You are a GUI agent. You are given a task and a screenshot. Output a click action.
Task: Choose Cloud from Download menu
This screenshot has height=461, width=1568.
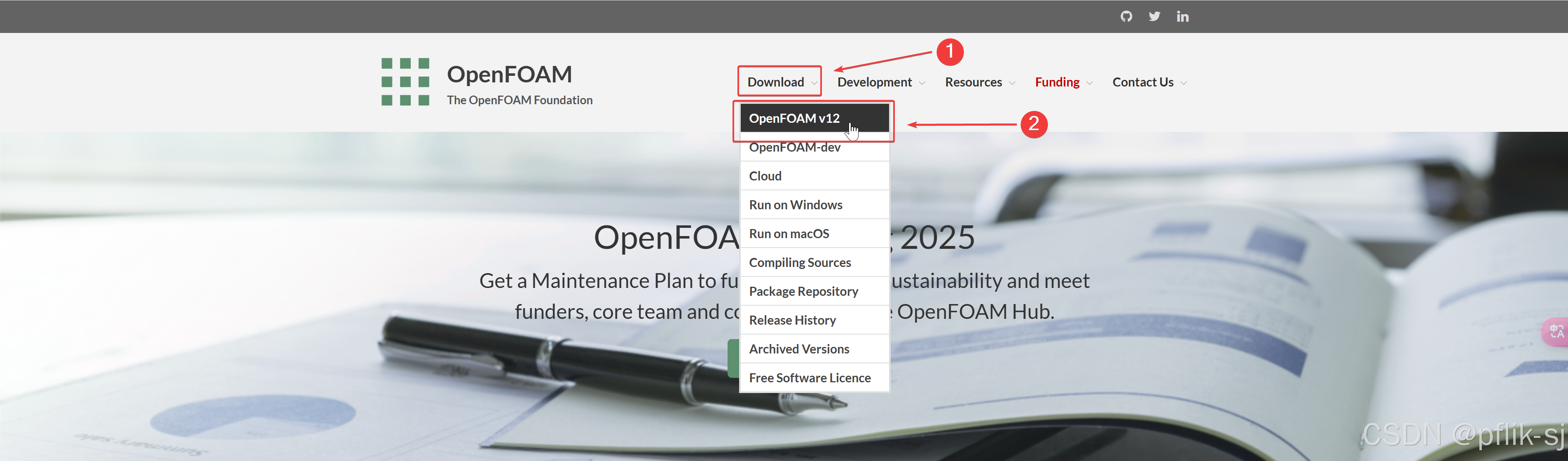[x=765, y=176]
